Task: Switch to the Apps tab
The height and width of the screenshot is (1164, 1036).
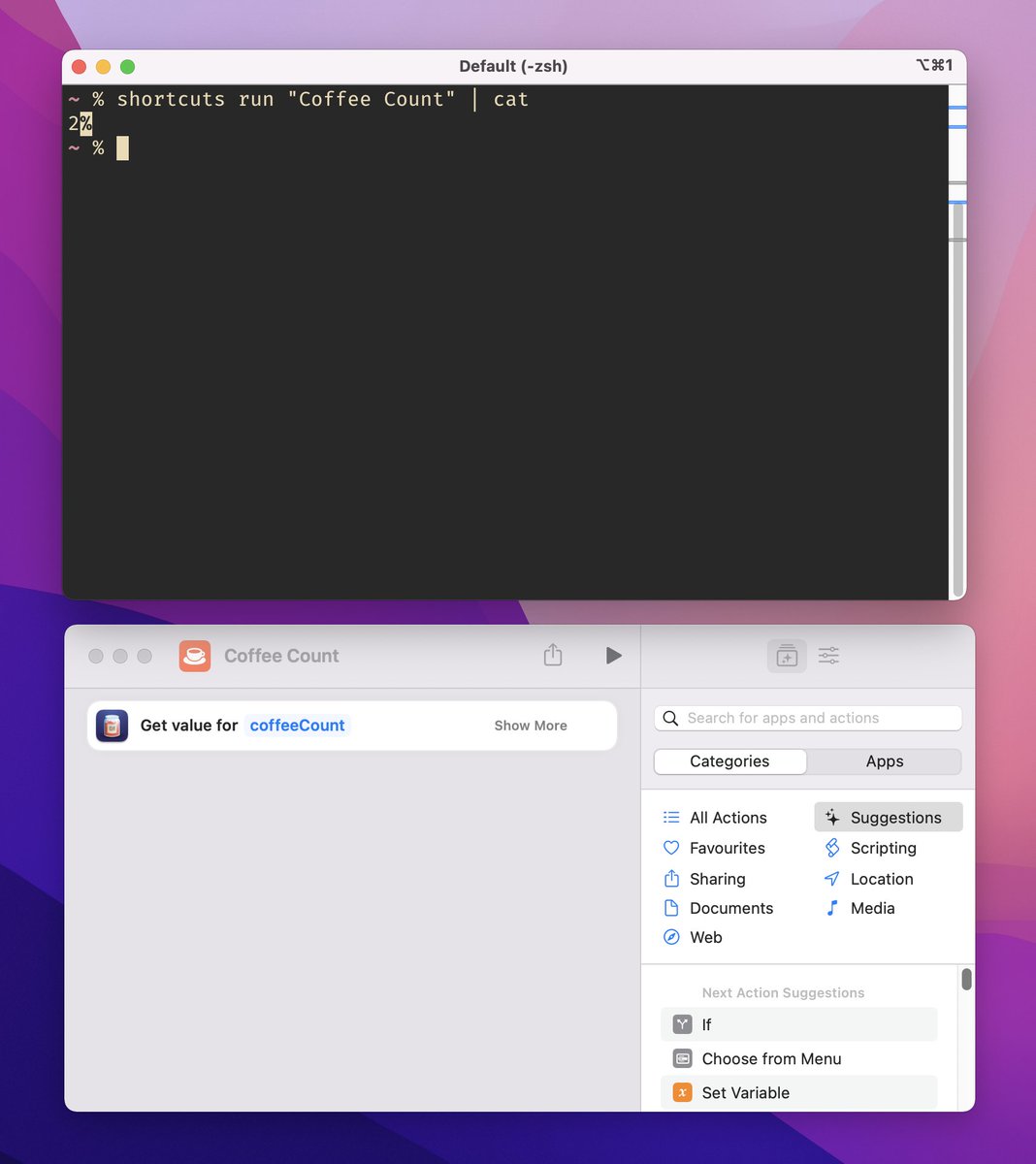Action: [x=885, y=761]
